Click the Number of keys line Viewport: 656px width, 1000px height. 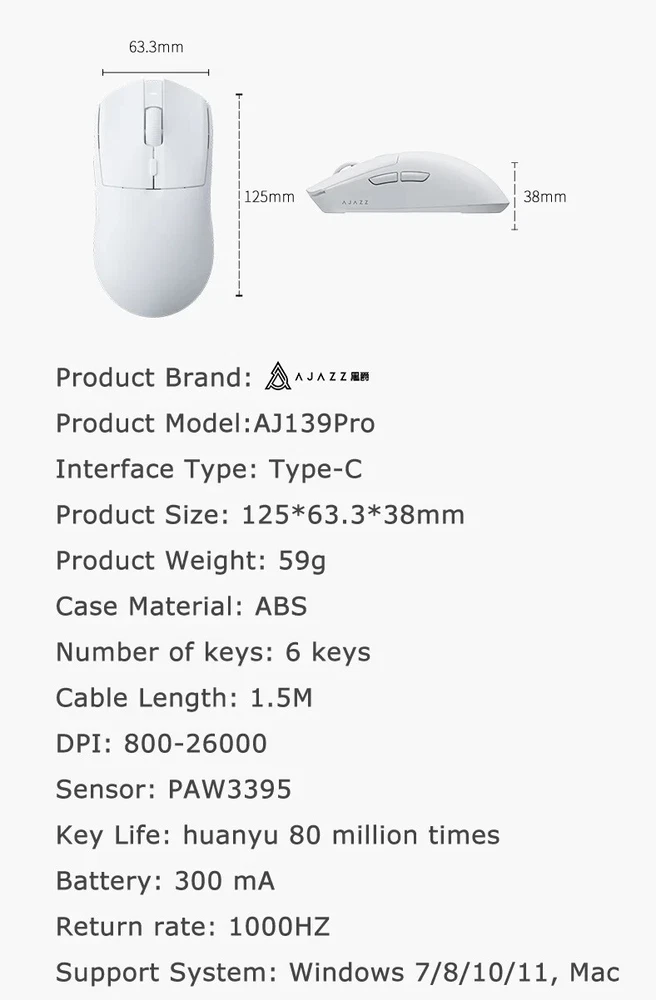(x=213, y=652)
